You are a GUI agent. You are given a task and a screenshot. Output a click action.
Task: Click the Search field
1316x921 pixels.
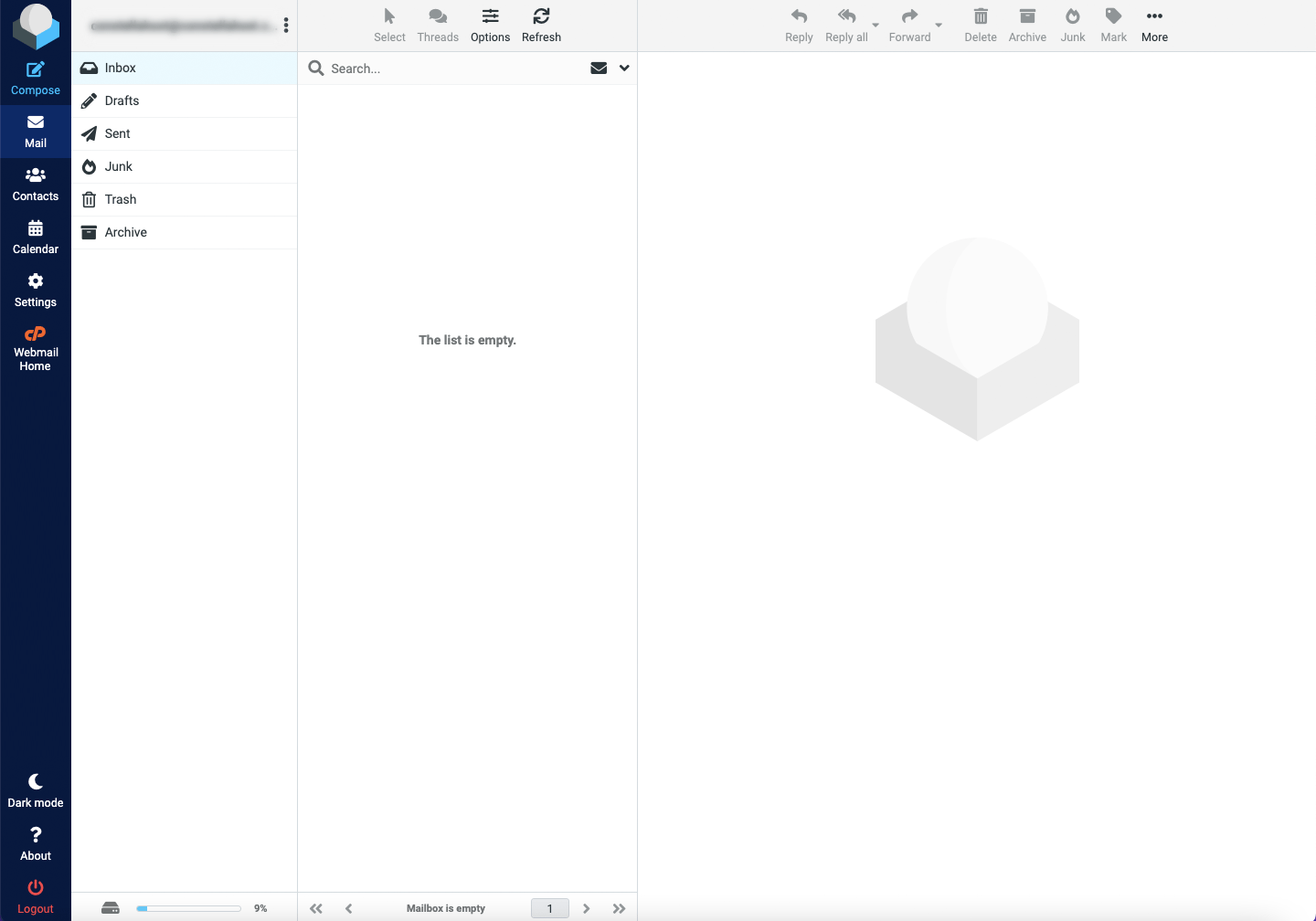[455, 69]
